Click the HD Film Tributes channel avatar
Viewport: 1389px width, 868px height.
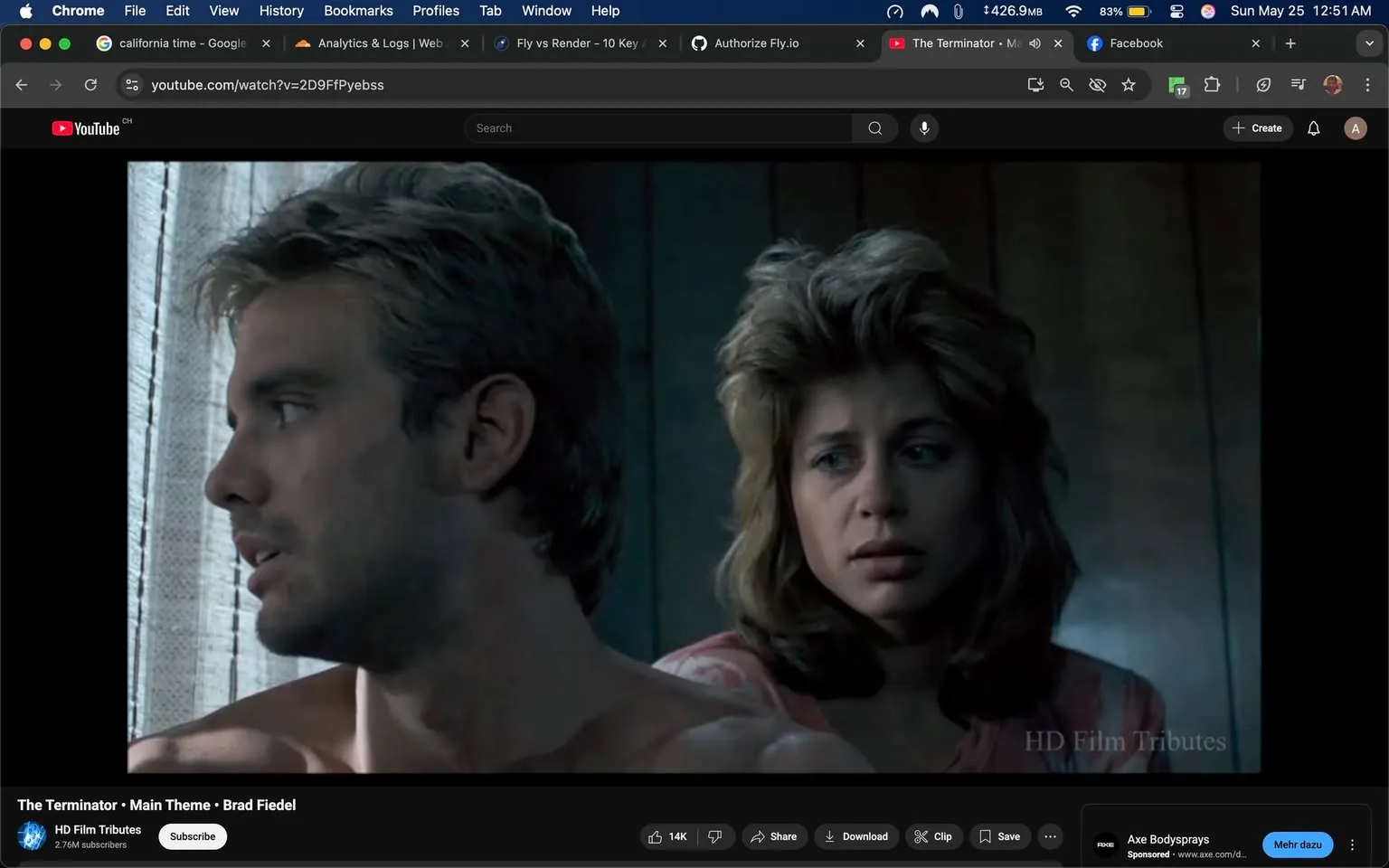click(32, 836)
